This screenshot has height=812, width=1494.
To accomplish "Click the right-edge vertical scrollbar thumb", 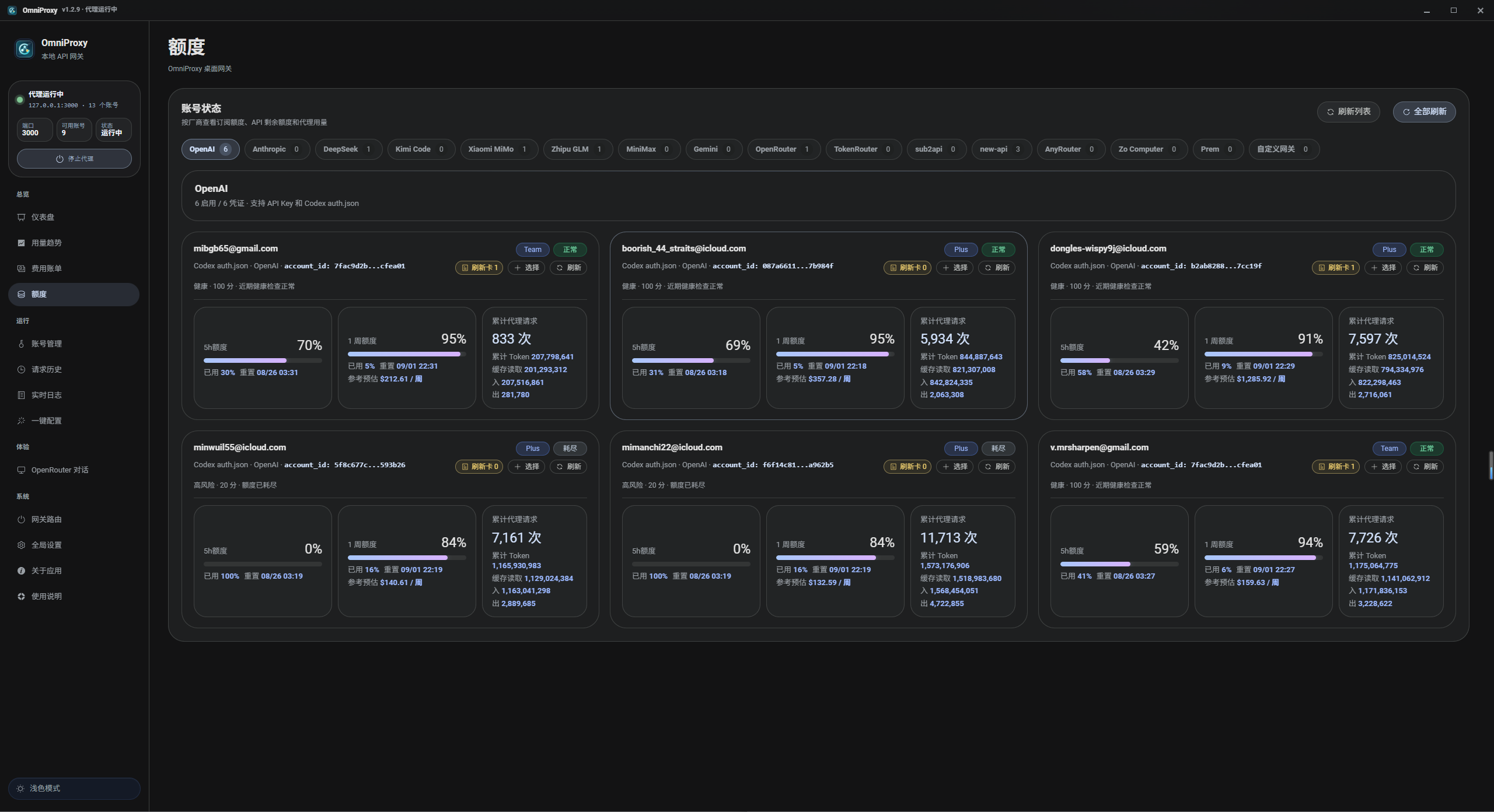I will tap(1491, 465).
